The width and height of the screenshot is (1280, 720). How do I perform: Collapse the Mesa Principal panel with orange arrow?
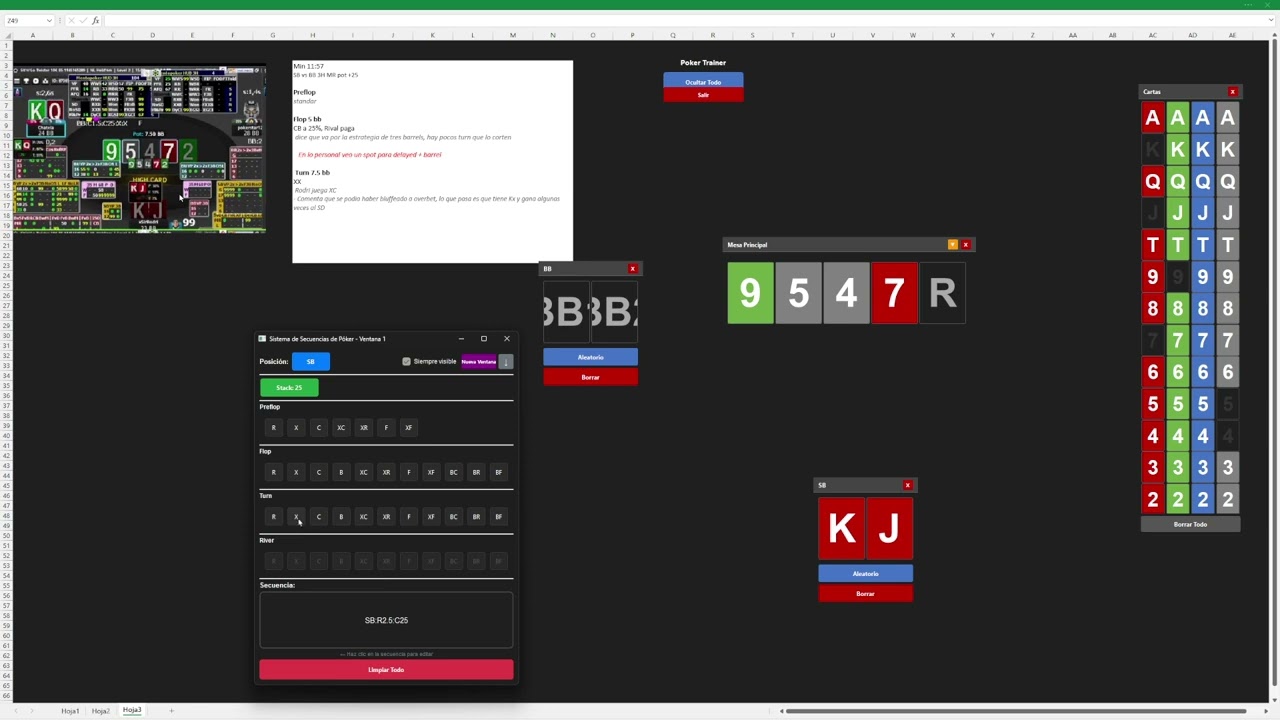tap(952, 245)
